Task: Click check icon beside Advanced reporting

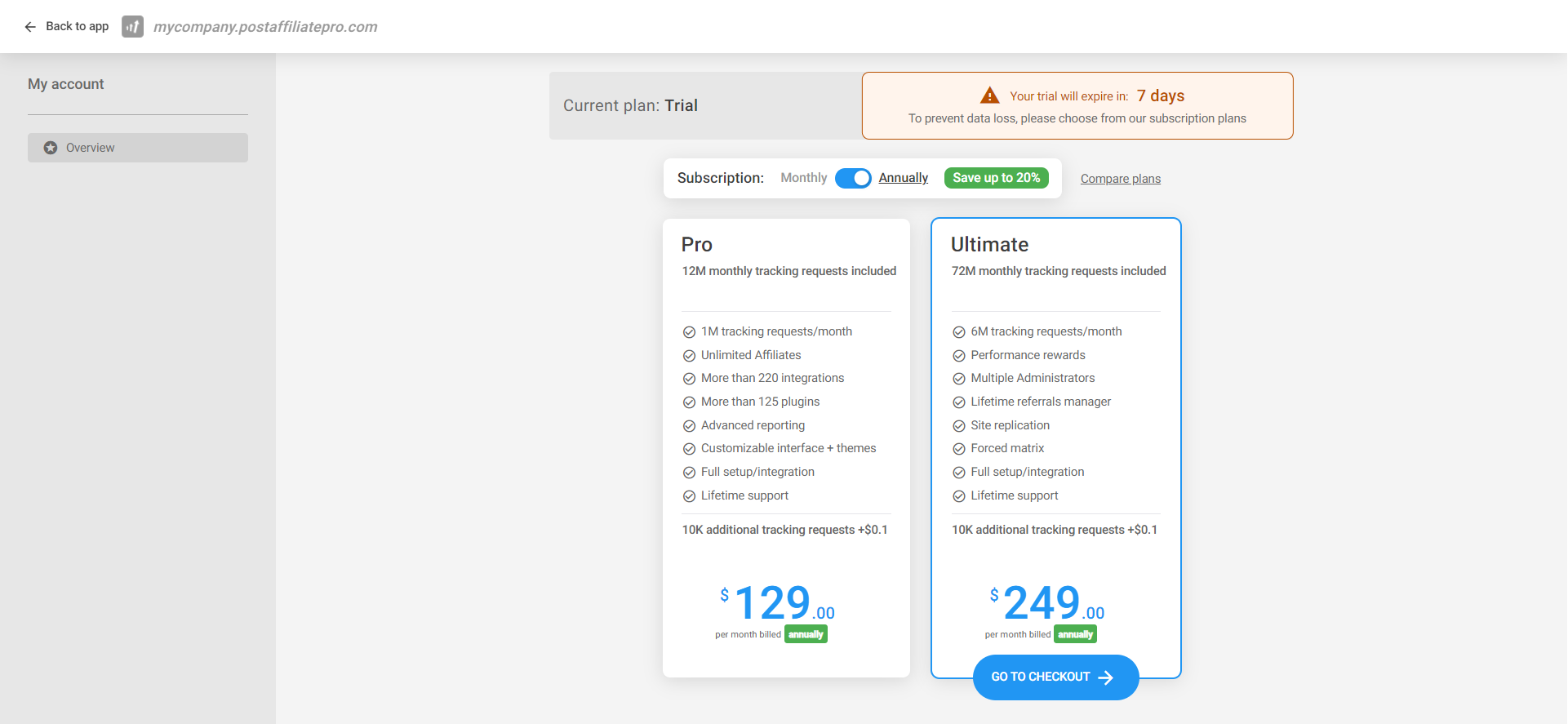Action: [689, 426]
